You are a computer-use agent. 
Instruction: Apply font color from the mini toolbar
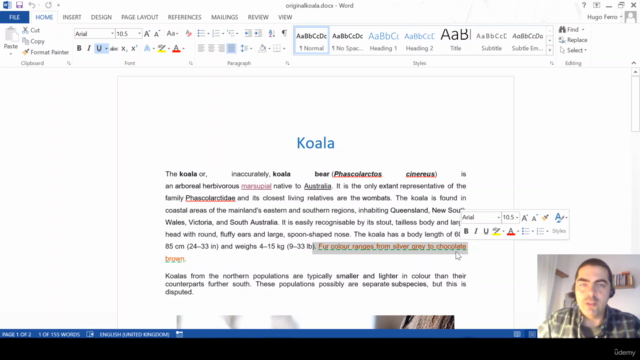pyautogui.click(x=511, y=231)
